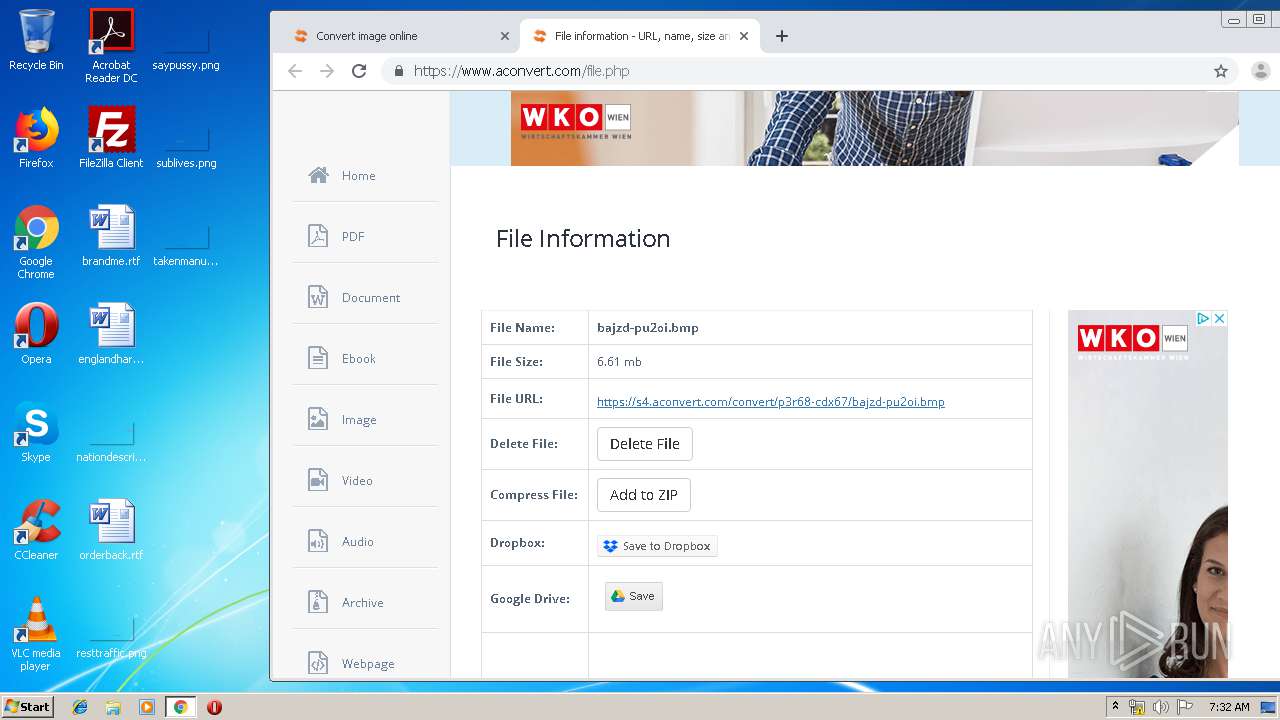Open the Ebook menu entry
The image size is (1280, 720).
[359, 358]
